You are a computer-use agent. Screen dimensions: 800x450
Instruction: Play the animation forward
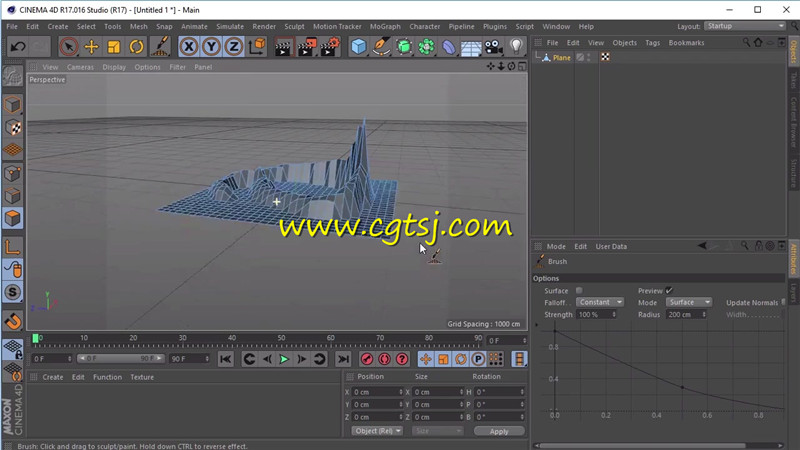[284, 359]
